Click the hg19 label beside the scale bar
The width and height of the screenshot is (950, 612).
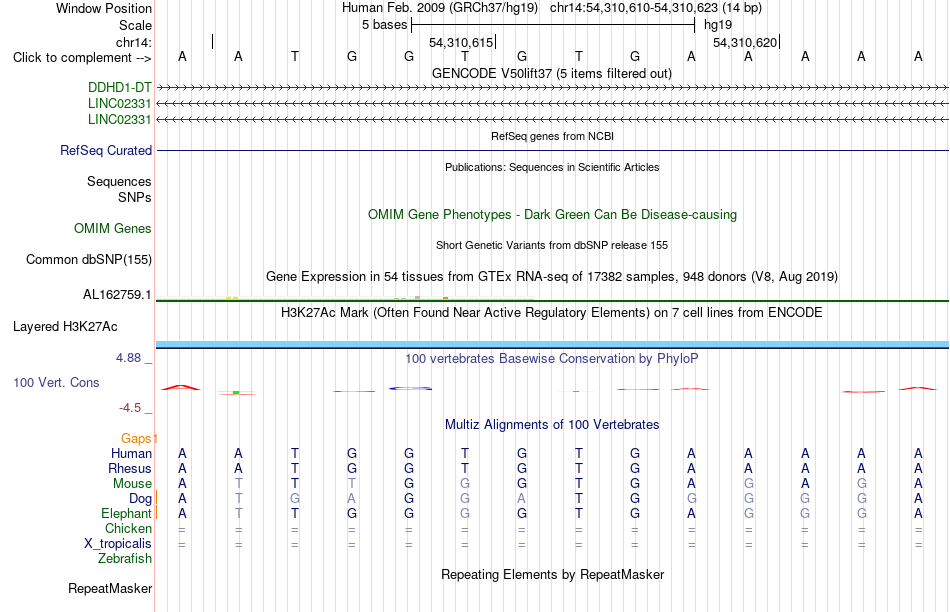718,25
